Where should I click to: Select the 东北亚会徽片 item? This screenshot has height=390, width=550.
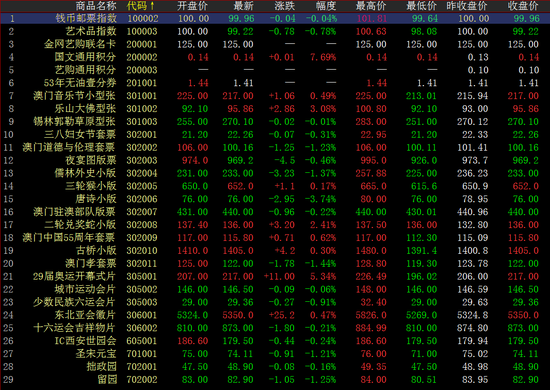[x=85, y=315]
